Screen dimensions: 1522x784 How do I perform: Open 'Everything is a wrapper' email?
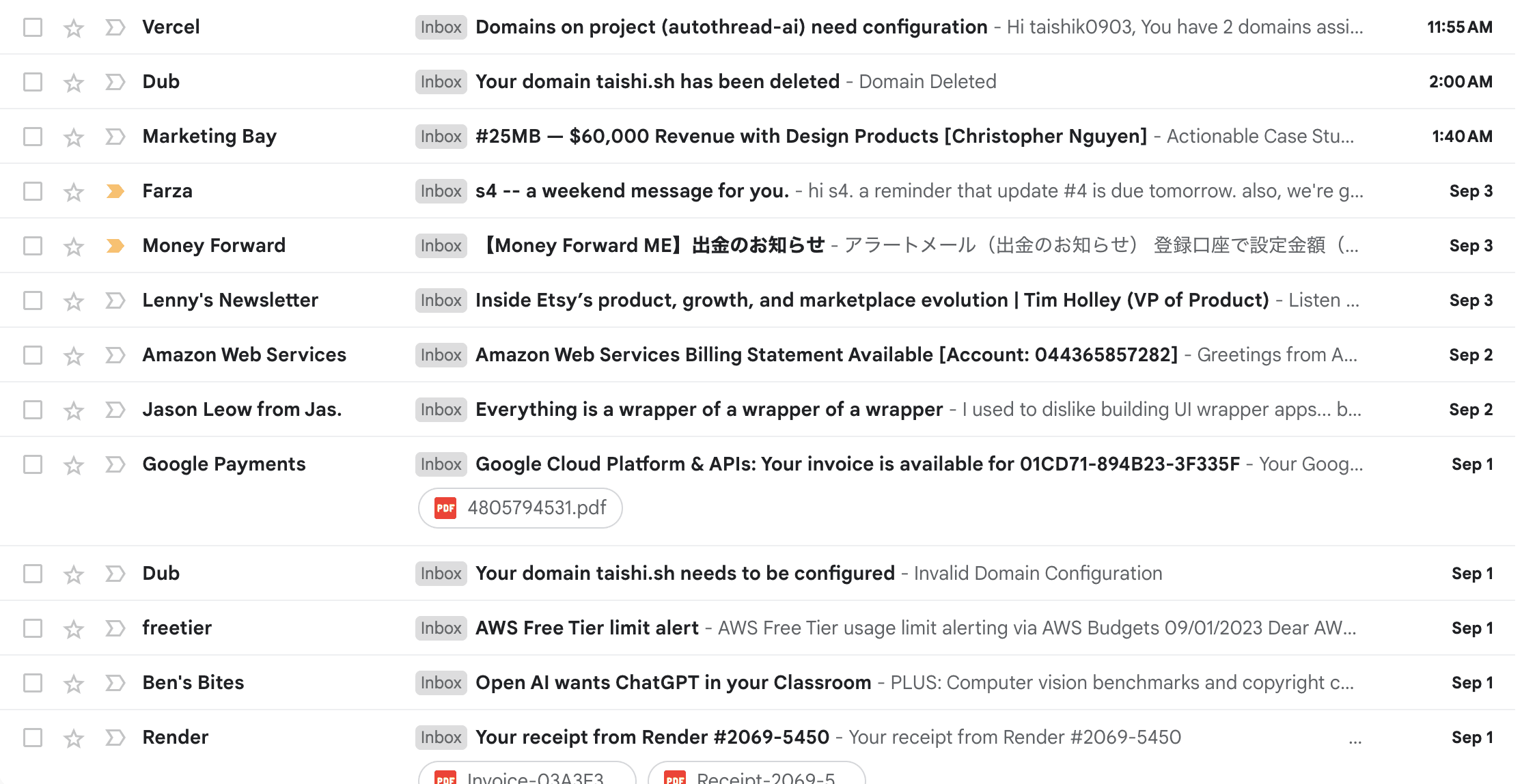click(x=709, y=410)
